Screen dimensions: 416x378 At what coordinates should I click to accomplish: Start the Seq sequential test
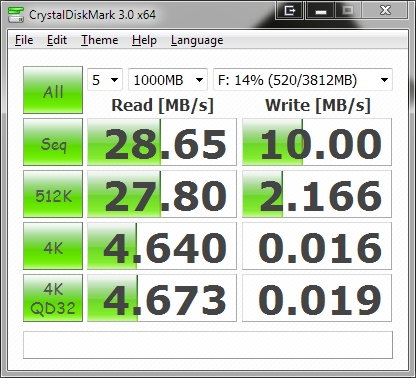pos(53,142)
